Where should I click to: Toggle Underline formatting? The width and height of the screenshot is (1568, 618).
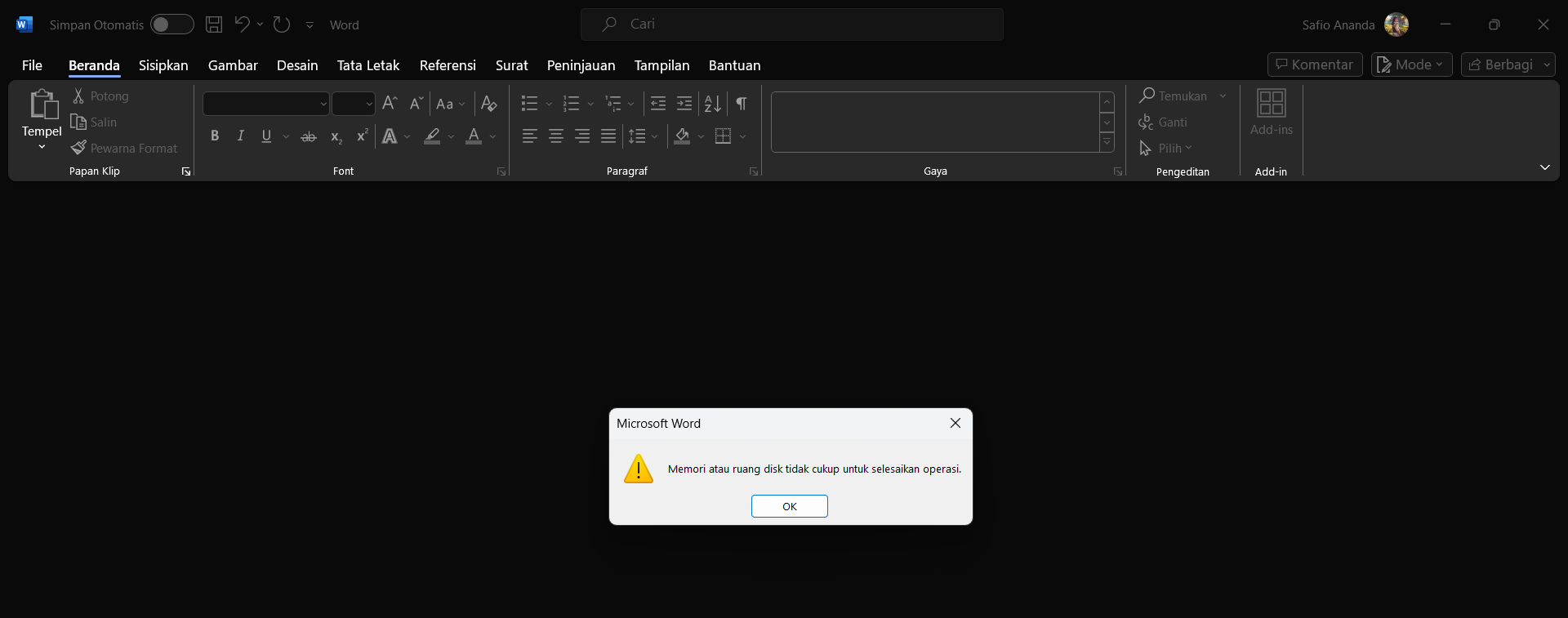coord(266,136)
